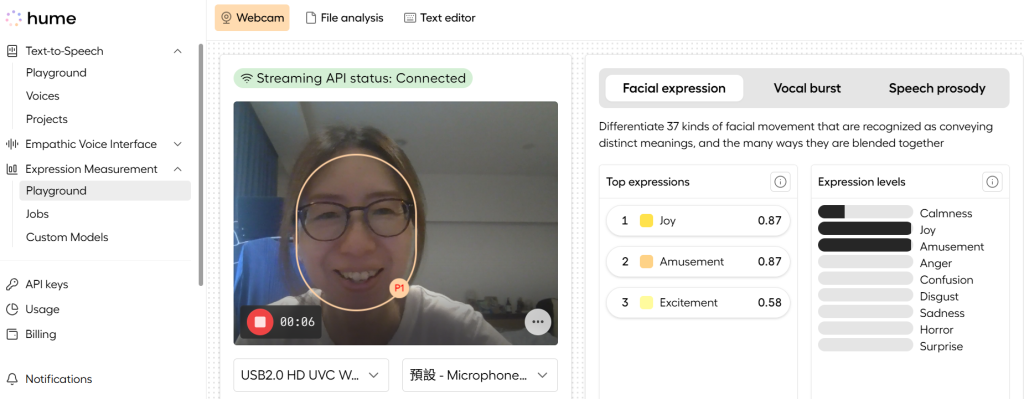Open Voices in the sidebar

click(x=42, y=96)
